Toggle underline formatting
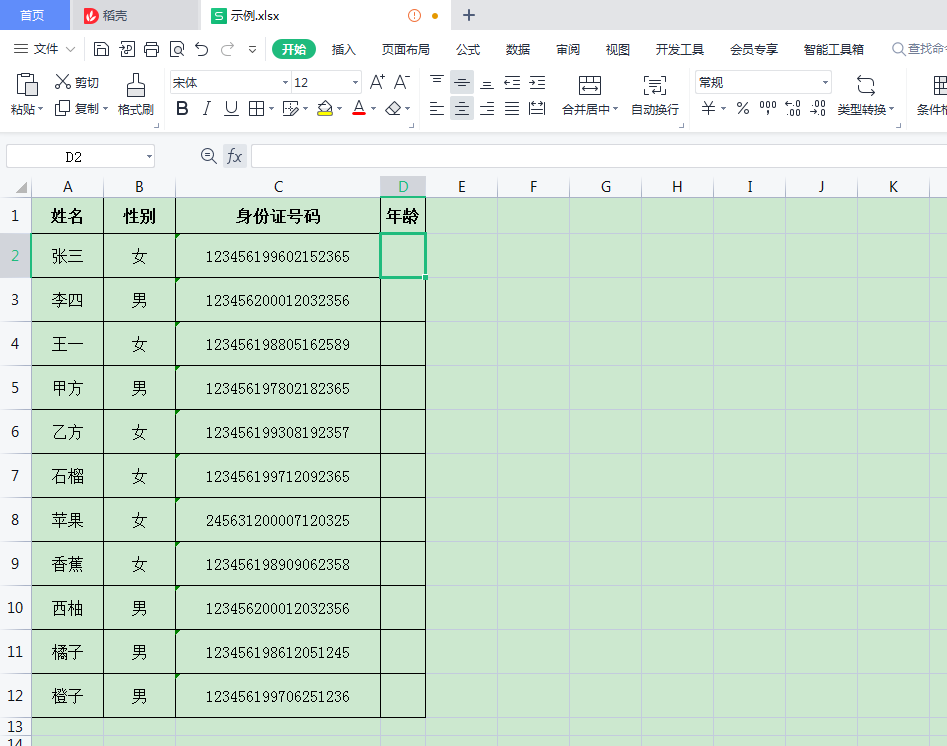947x746 pixels. (231, 109)
